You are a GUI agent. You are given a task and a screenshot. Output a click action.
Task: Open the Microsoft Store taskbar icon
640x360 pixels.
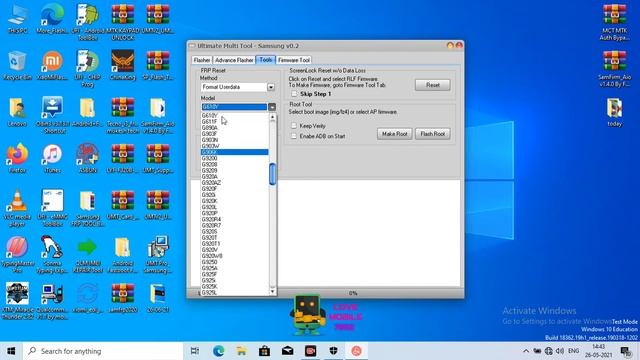click(x=264, y=351)
